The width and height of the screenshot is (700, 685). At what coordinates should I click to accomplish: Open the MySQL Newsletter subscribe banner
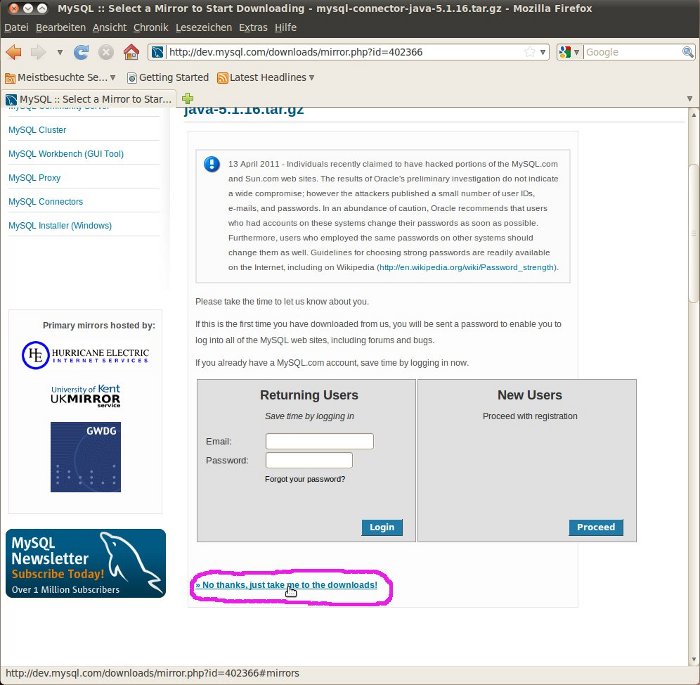pos(85,564)
